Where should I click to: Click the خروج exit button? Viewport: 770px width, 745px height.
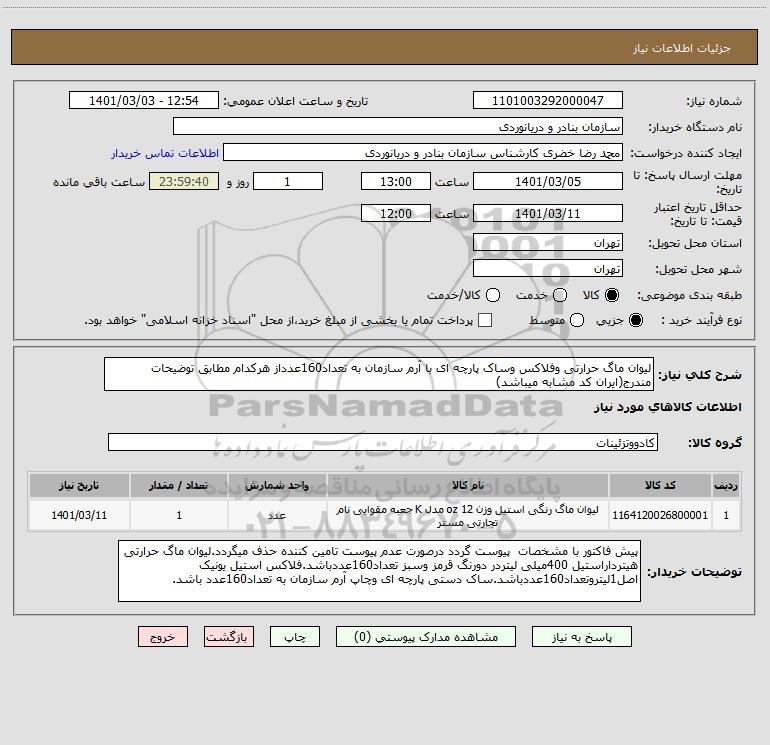coord(163,636)
